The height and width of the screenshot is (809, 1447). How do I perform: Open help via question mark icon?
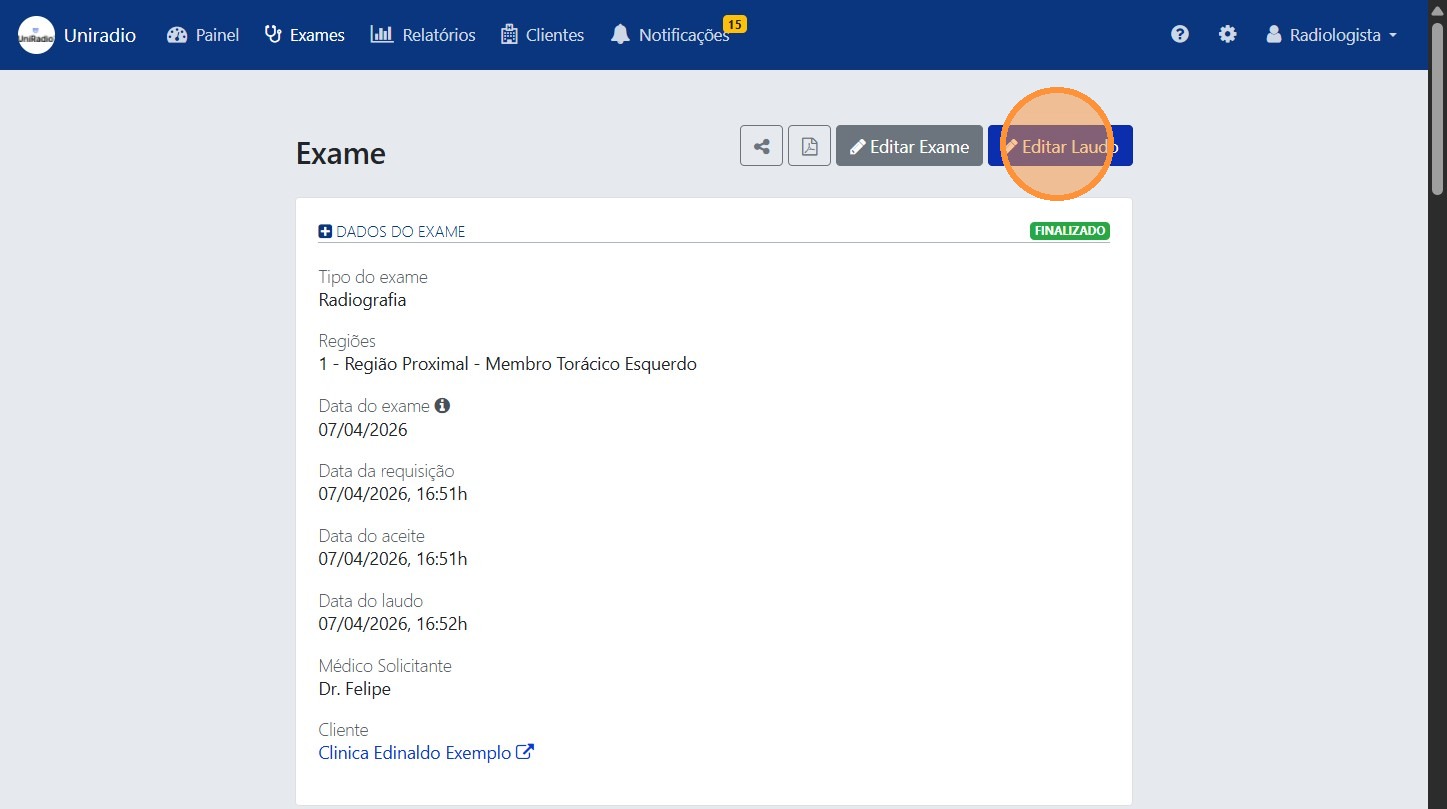click(1180, 35)
